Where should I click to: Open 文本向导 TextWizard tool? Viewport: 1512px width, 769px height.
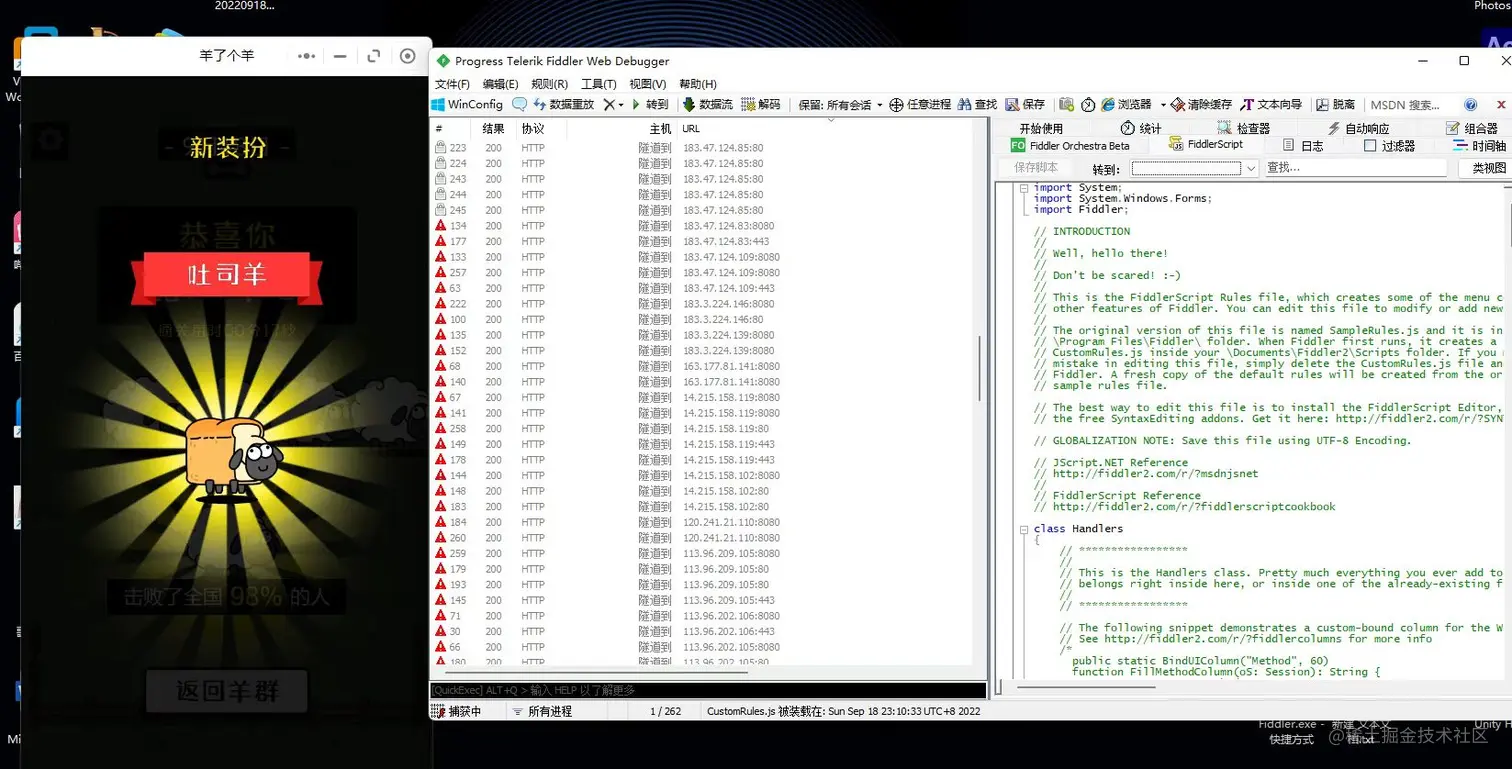[1271, 104]
